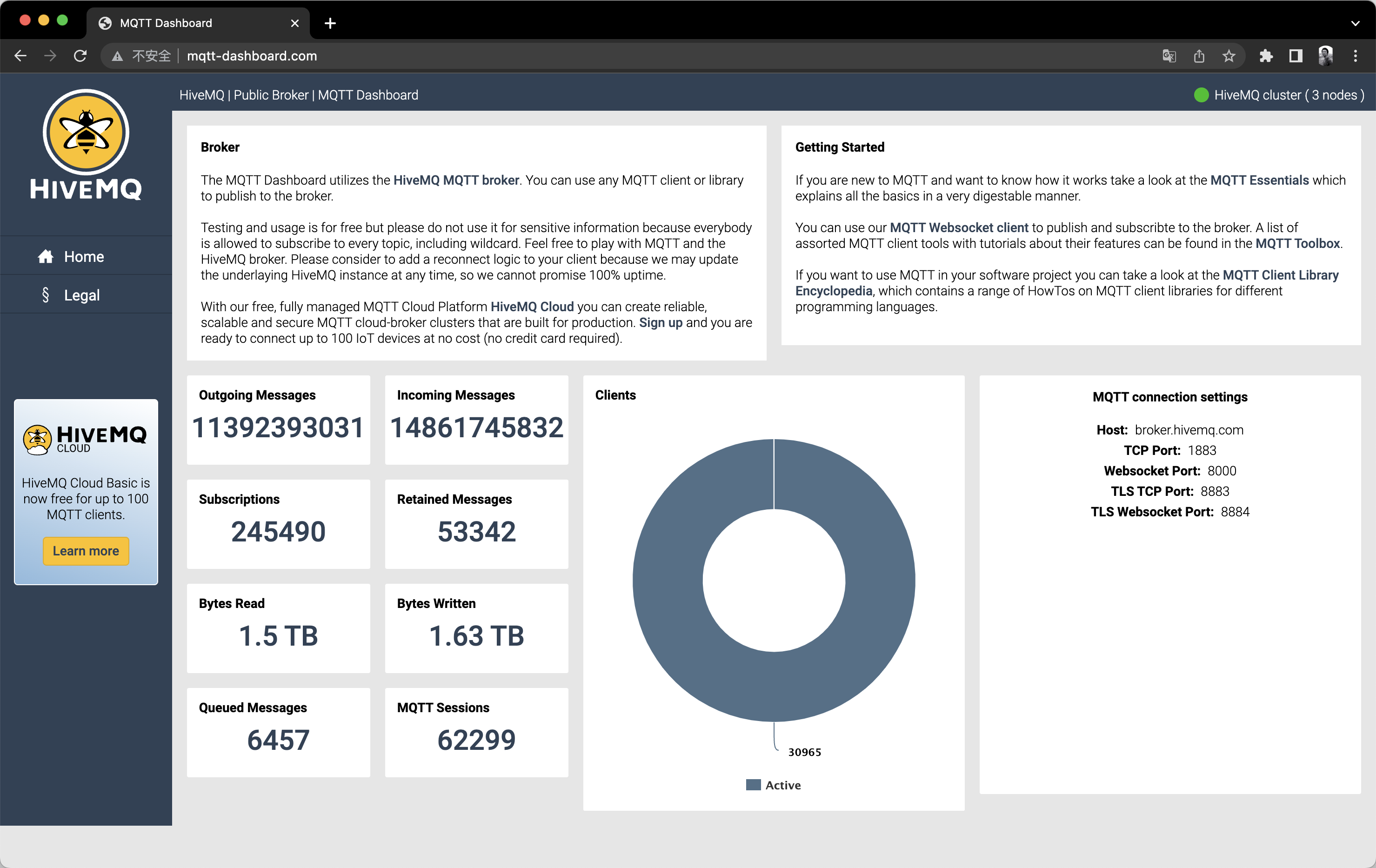This screenshot has width=1376, height=868.
Task: Click the Active legend color swatch
Action: (753, 785)
